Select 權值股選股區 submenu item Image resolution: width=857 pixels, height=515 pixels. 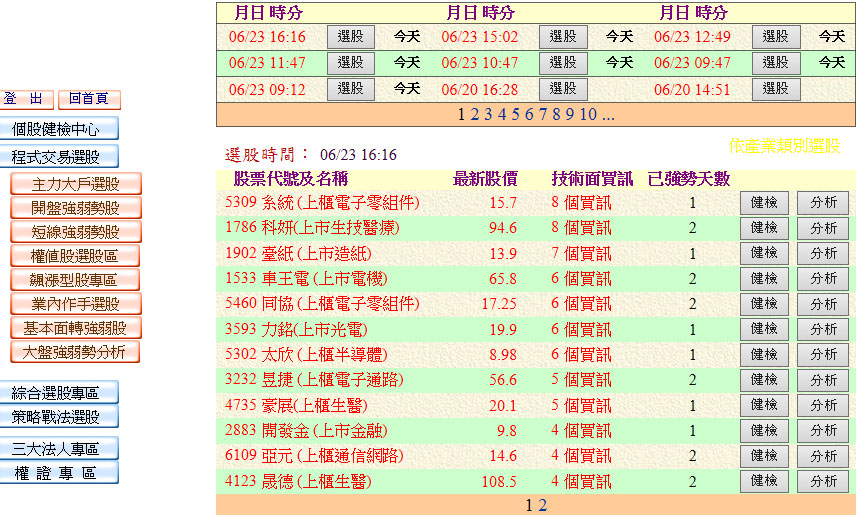pyautogui.click(x=75, y=256)
